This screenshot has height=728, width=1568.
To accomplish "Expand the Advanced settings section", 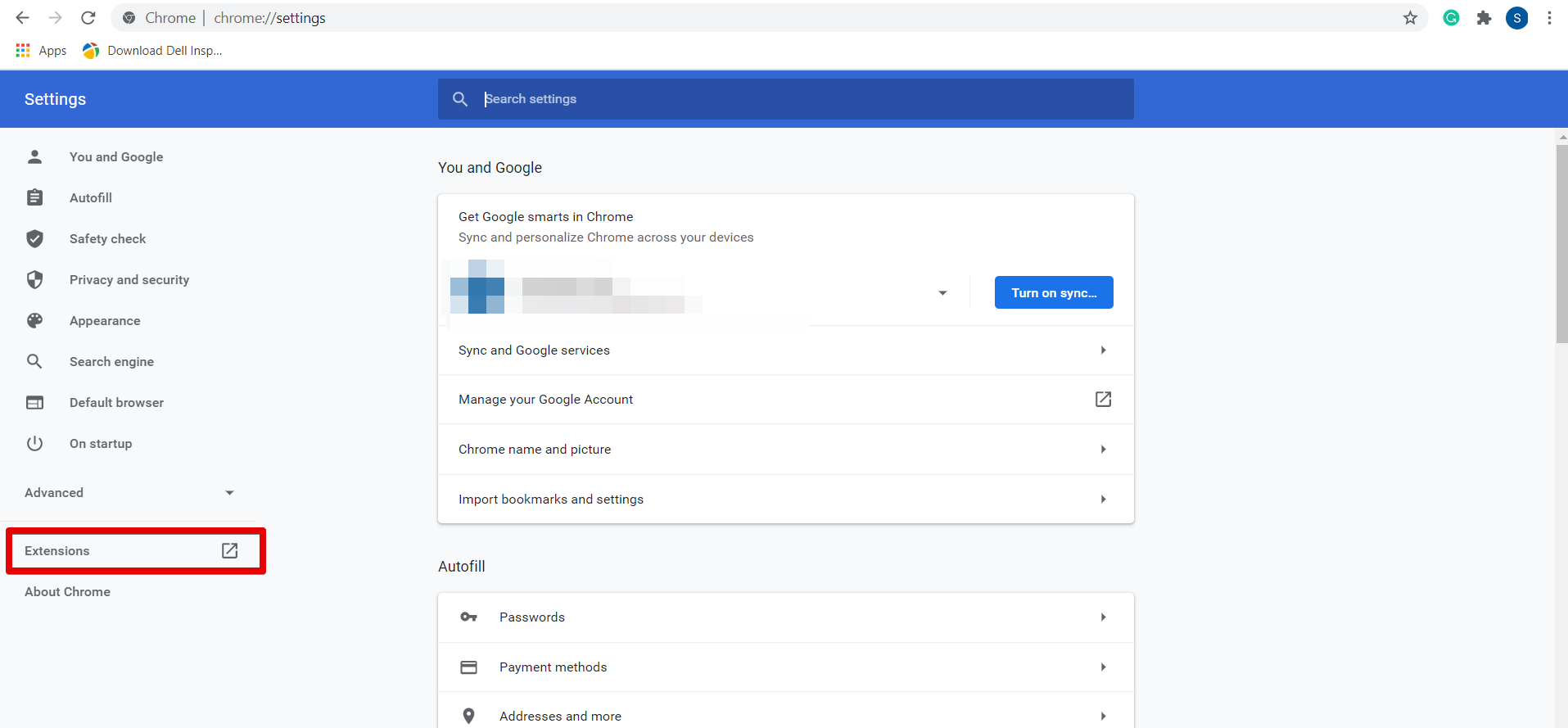I will pyautogui.click(x=129, y=493).
